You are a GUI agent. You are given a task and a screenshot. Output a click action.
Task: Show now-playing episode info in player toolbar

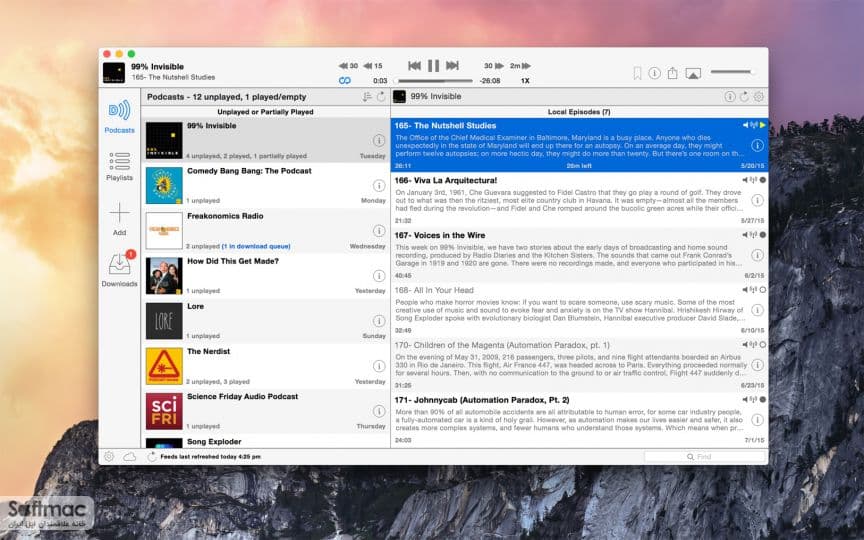[x=654, y=73]
